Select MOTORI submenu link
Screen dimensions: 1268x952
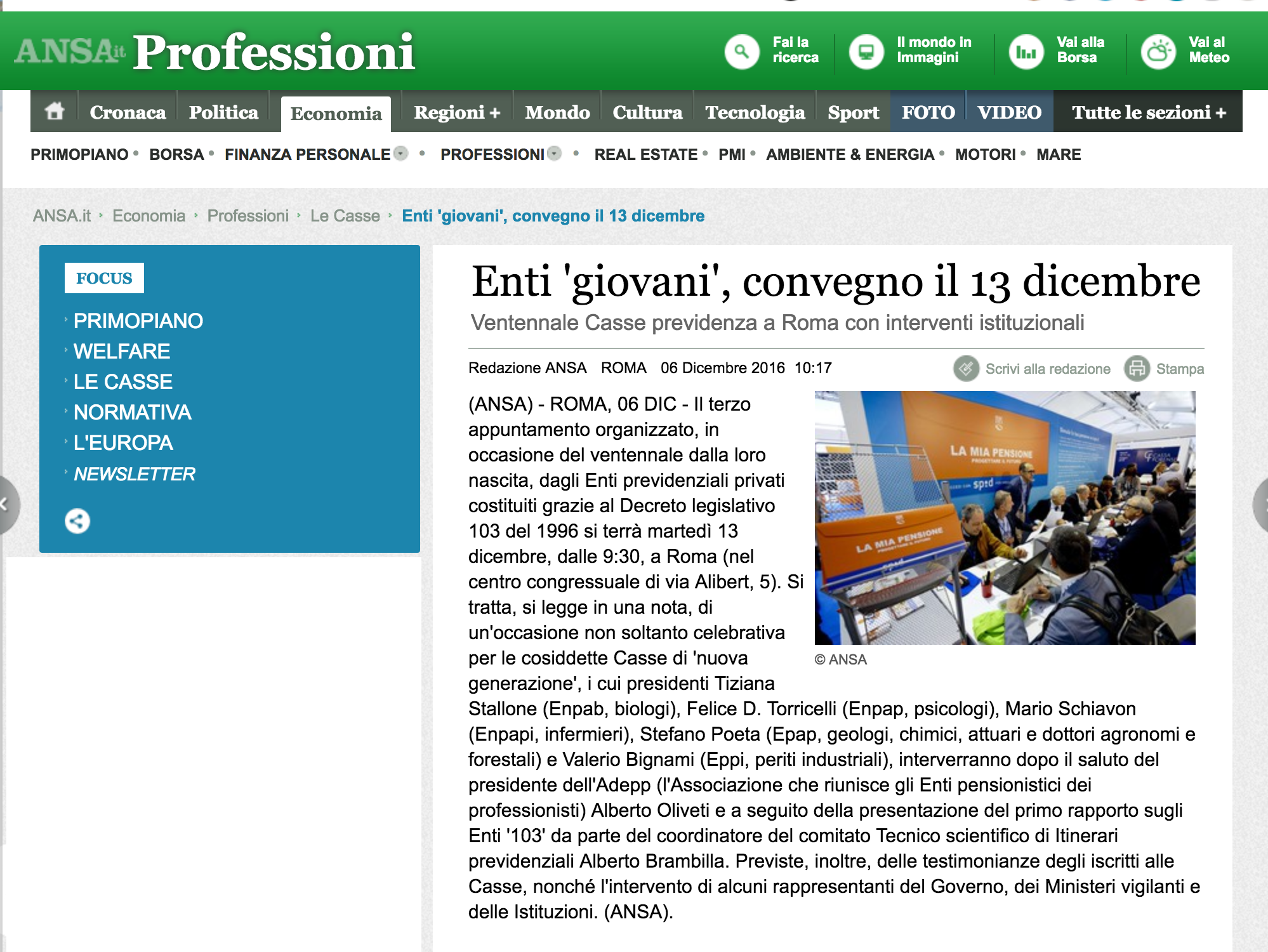pos(985,154)
